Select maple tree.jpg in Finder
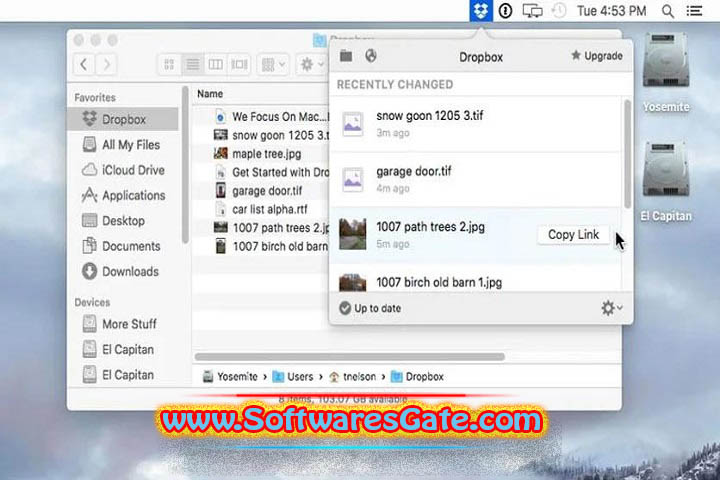The image size is (720, 480). tap(261, 154)
